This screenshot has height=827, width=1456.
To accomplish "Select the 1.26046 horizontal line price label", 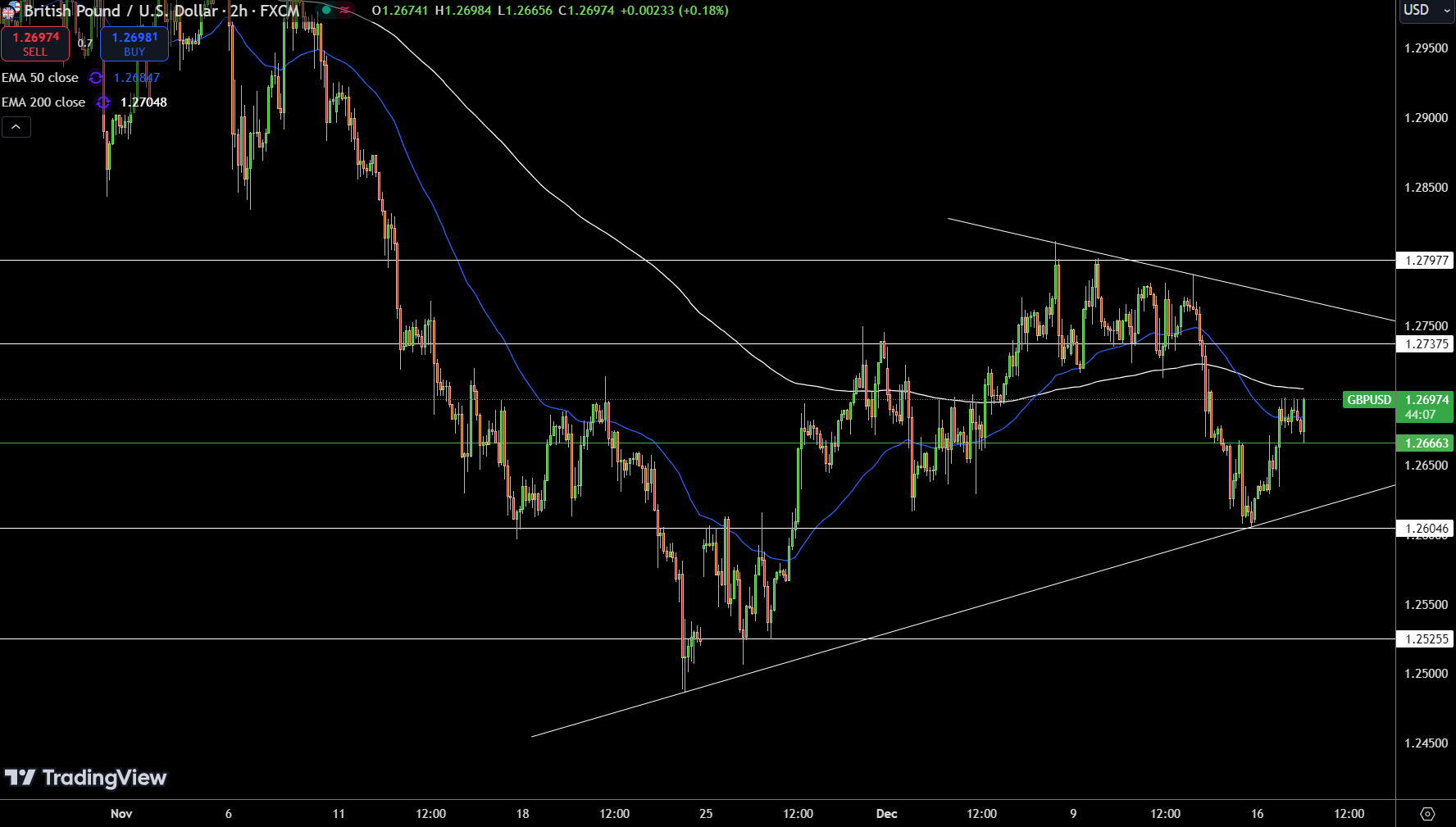I will (1426, 529).
